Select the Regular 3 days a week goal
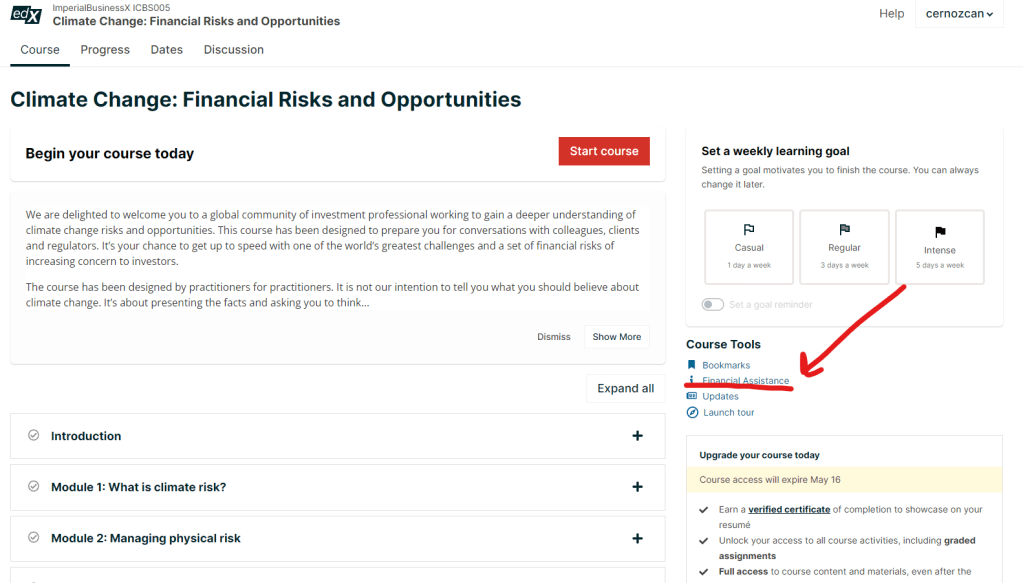Viewport: 1023px width, 583px height. click(x=844, y=246)
